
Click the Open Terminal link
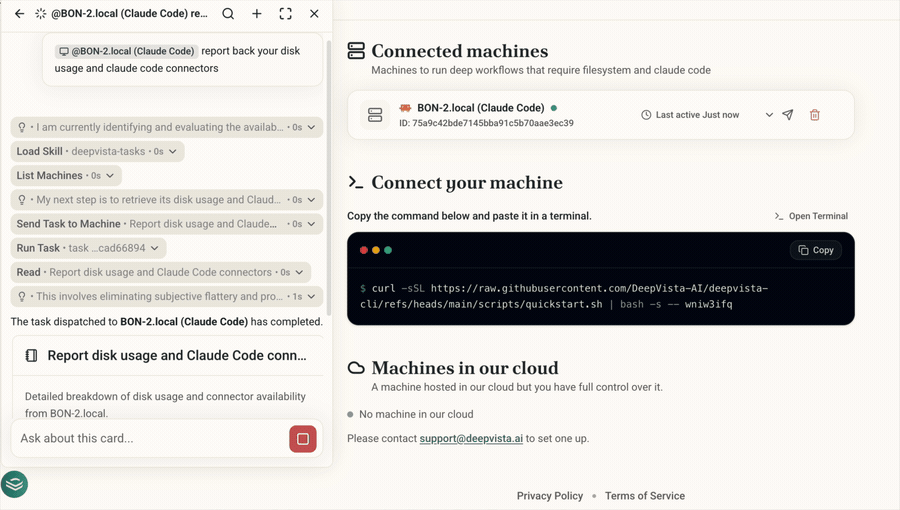coord(811,216)
